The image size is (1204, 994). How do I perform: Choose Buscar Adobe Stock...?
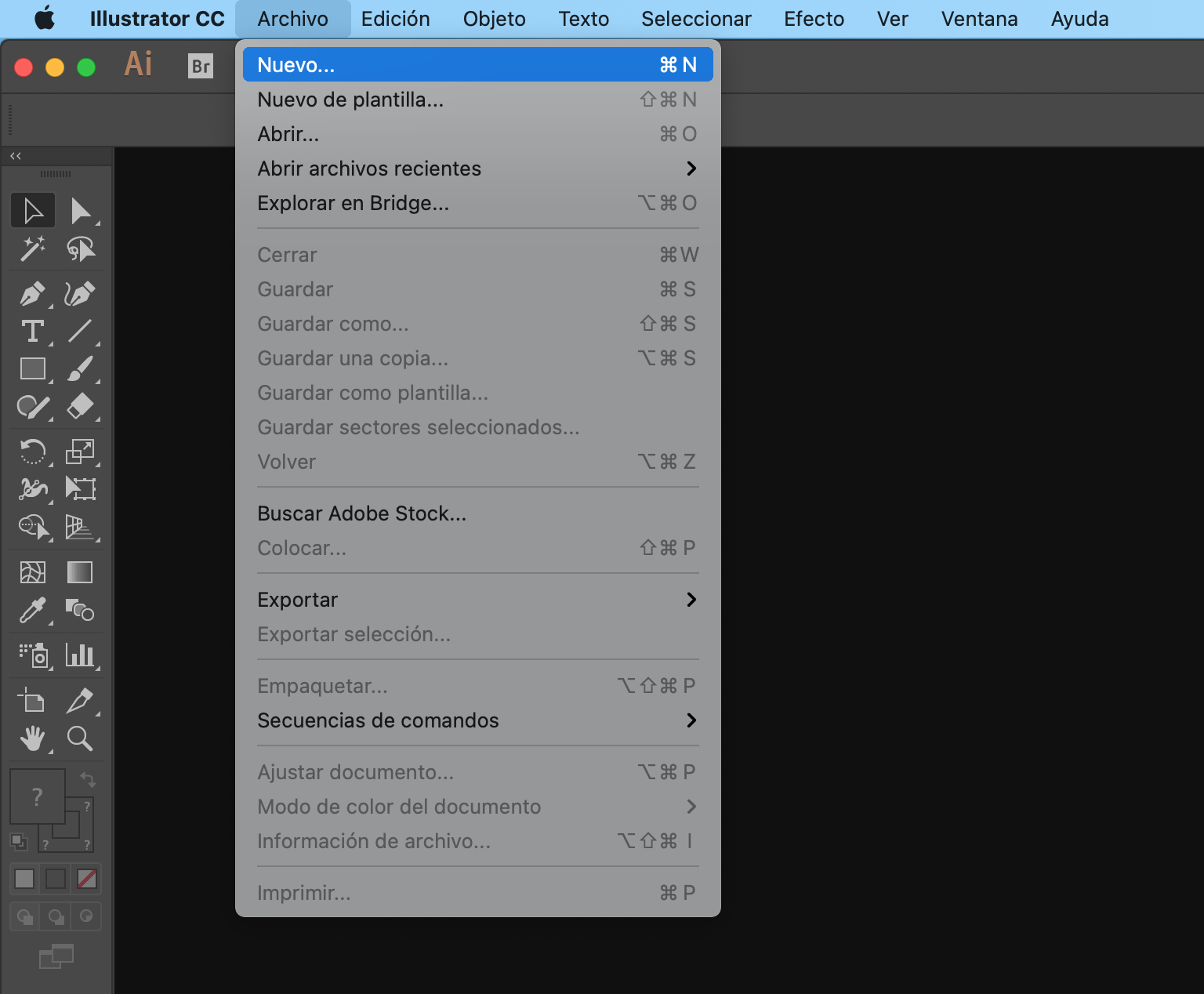click(x=478, y=513)
